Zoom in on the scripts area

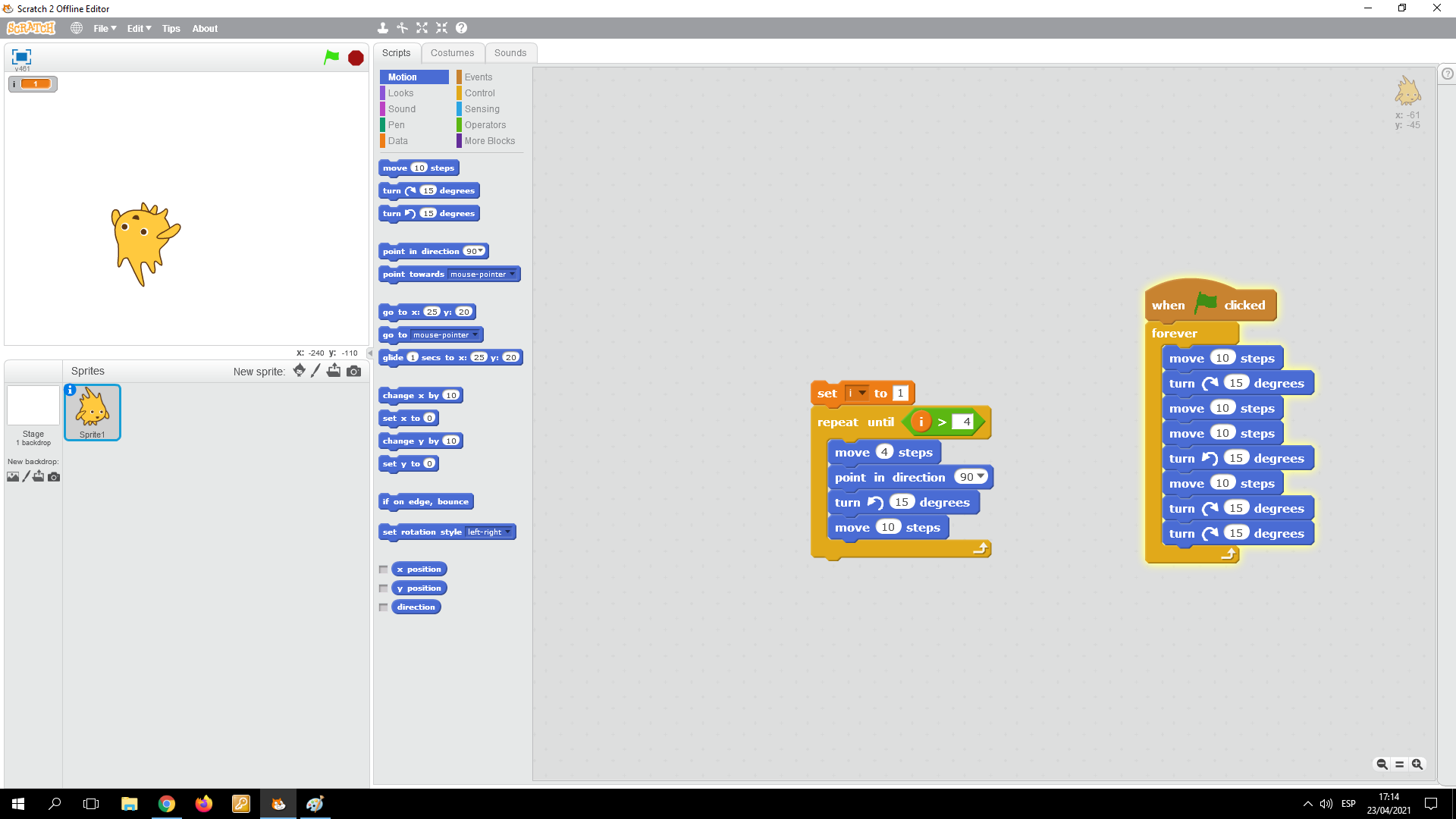click(x=1418, y=764)
